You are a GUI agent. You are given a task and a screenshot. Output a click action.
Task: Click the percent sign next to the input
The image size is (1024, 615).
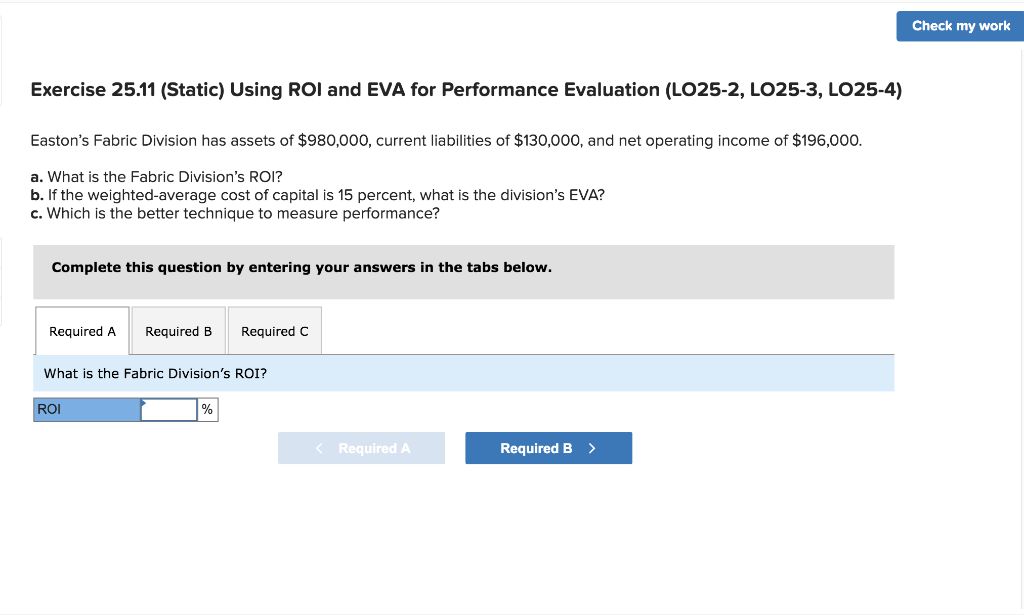207,409
